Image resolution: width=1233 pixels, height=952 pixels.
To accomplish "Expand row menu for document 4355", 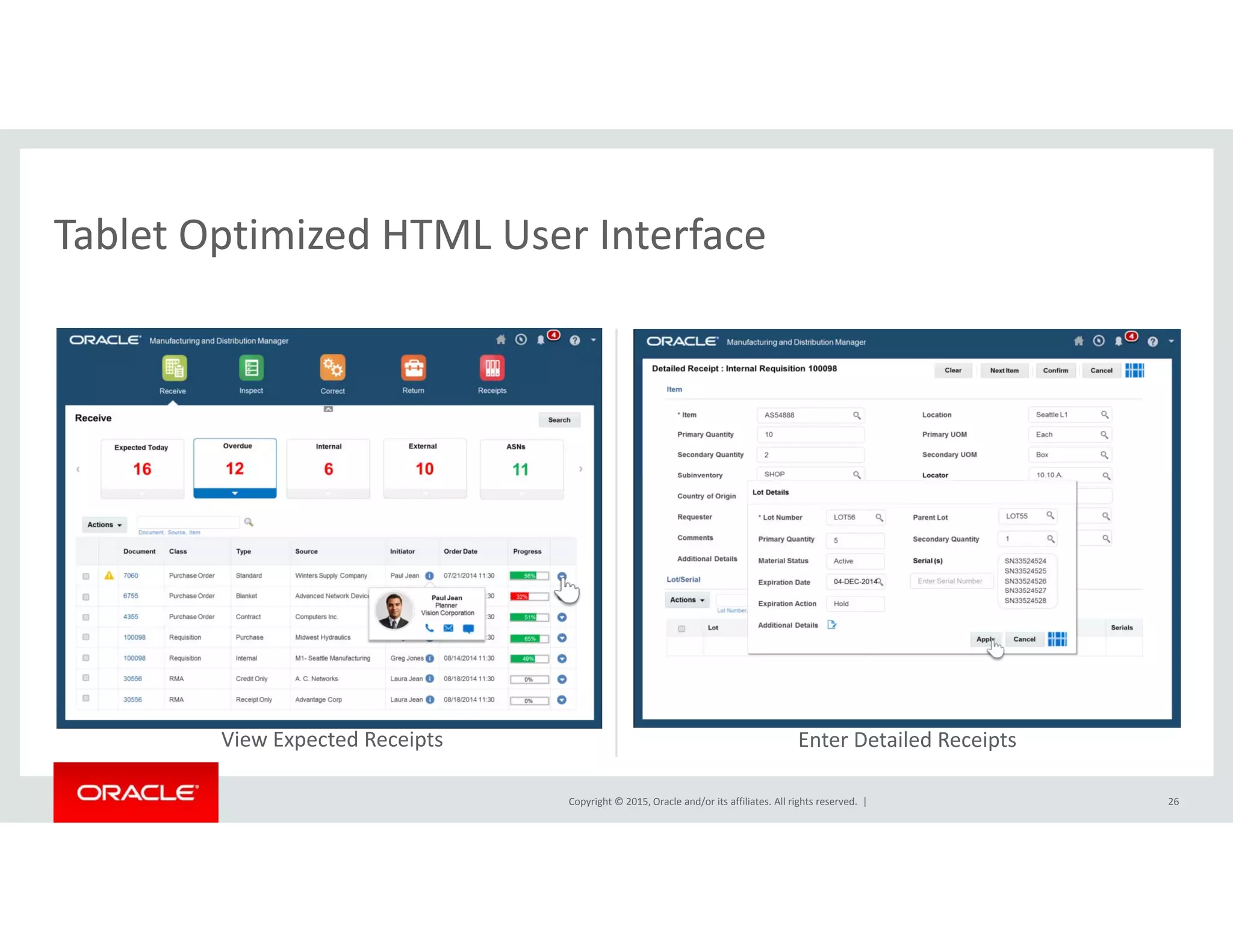I will (x=562, y=617).
